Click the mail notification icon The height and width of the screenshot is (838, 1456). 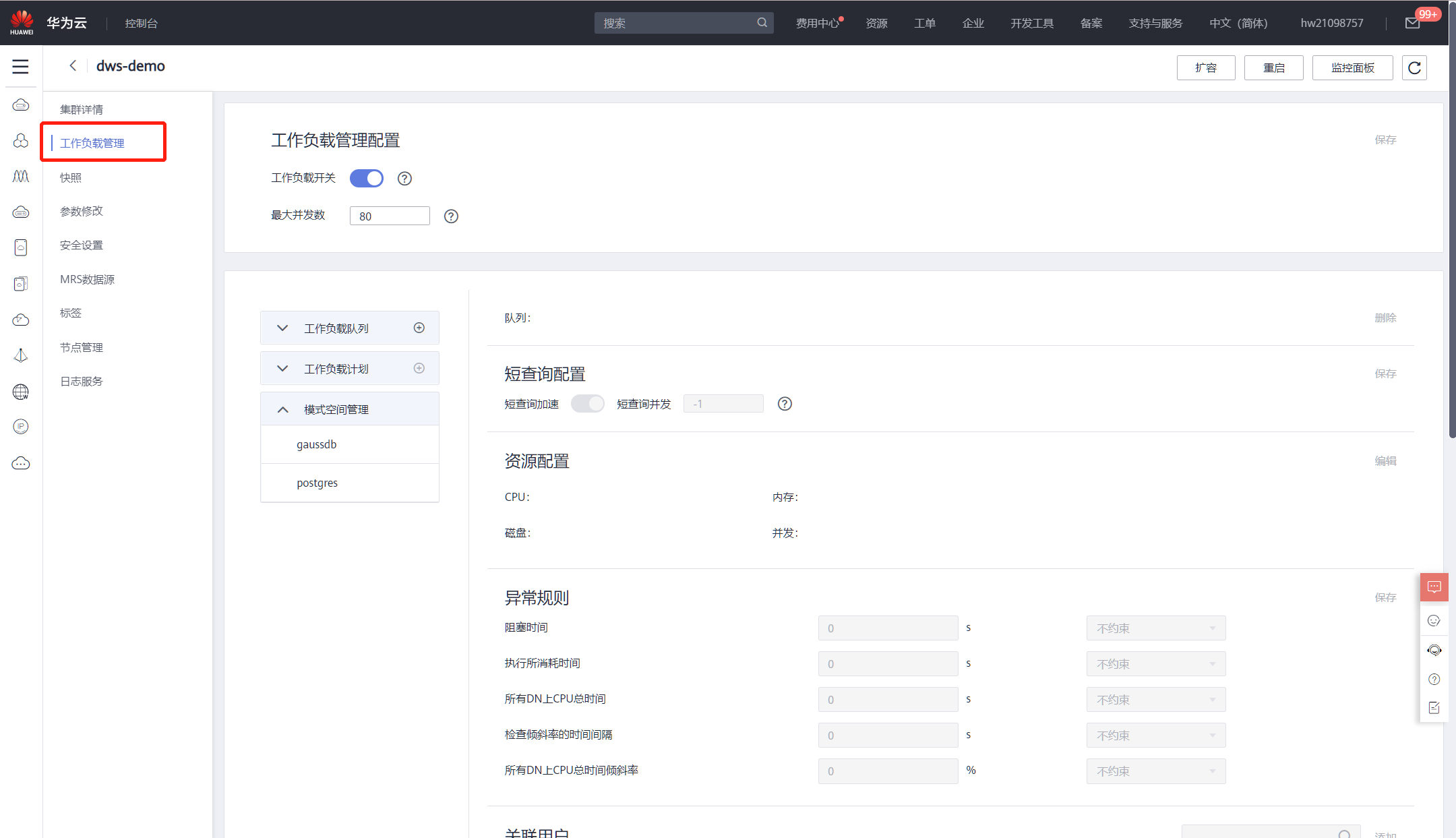coord(1412,24)
